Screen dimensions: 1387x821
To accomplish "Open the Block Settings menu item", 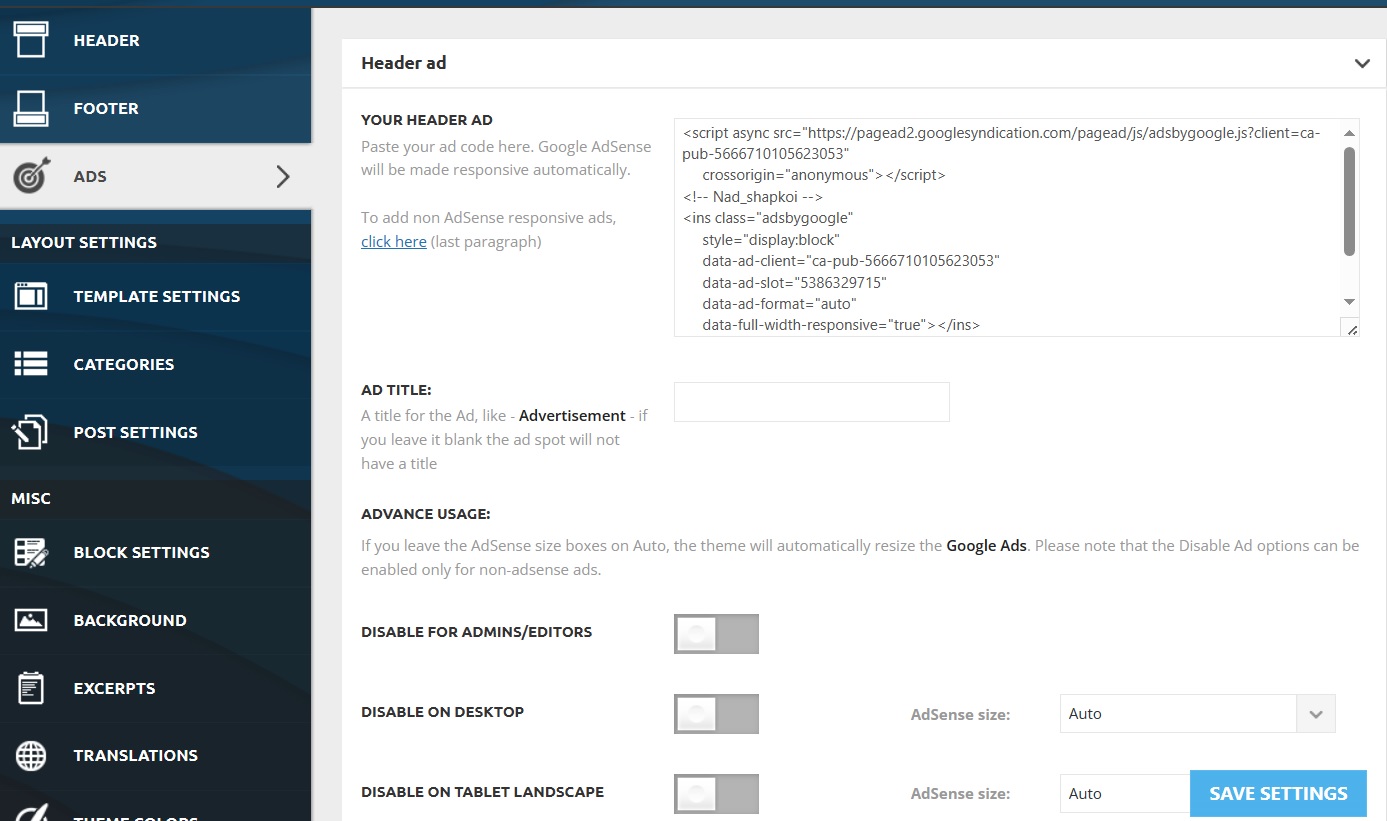I will [x=156, y=552].
